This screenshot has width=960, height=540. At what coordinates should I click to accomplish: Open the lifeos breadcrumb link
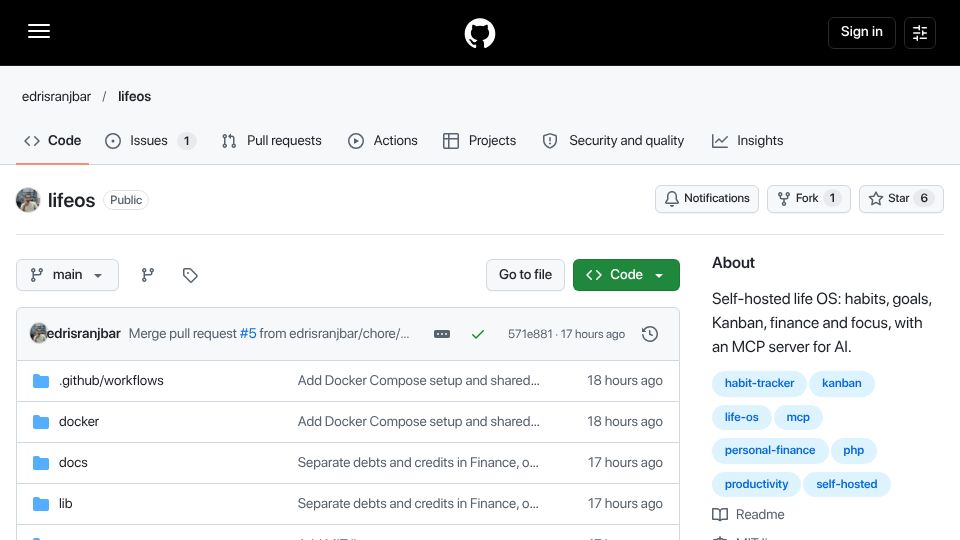click(134, 97)
